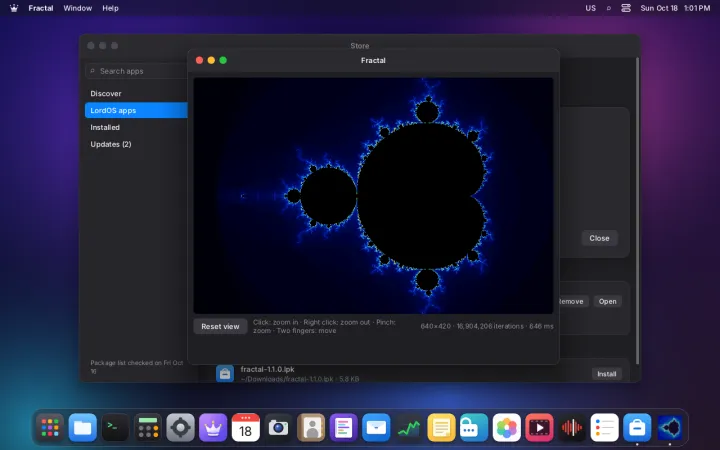The width and height of the screenshot is (720, 450).
Task: Minimize Fractal window with yellow button
Action: [x=211, y=60]
